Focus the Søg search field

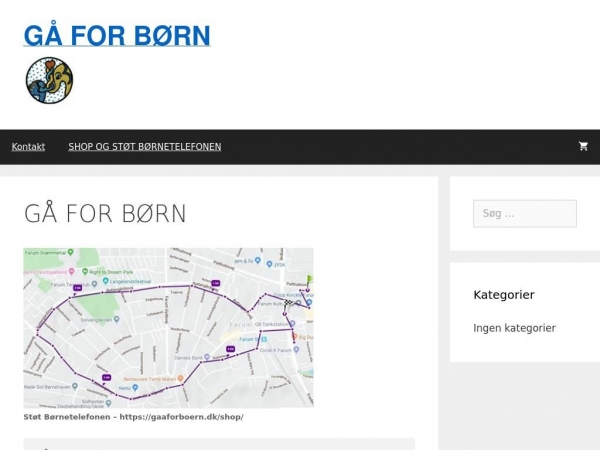[x=525, y=214]
